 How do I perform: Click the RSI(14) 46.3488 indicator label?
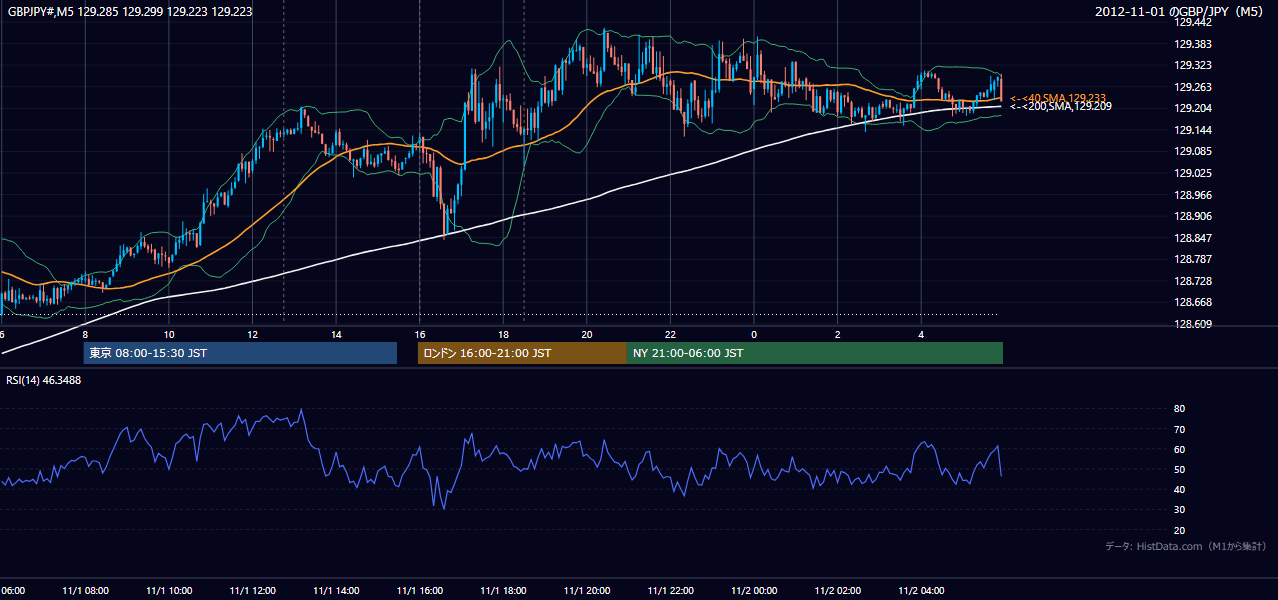44,380
